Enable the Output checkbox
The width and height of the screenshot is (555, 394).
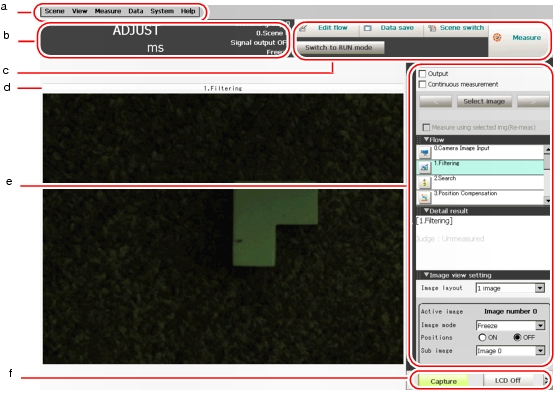tap(422, 74)
